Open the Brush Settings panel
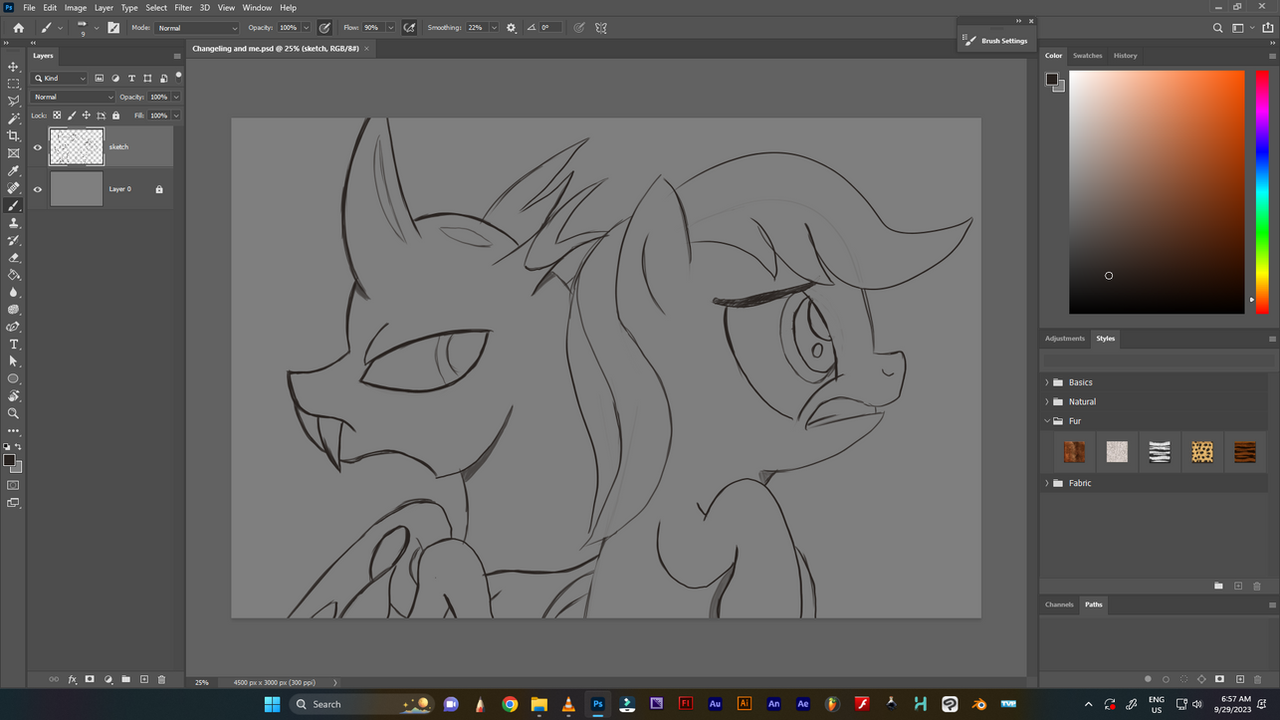 (995, 41)
